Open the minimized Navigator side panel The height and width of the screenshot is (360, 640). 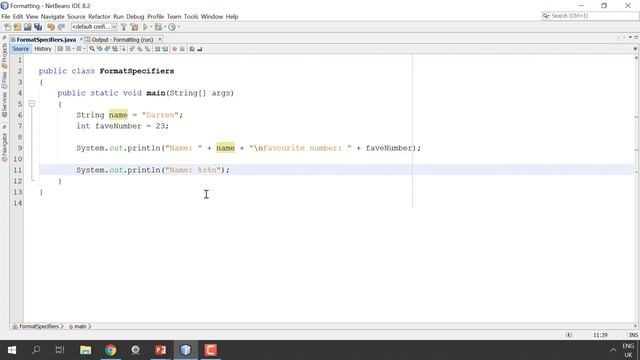pyautogui.click(x=4, y=146)
